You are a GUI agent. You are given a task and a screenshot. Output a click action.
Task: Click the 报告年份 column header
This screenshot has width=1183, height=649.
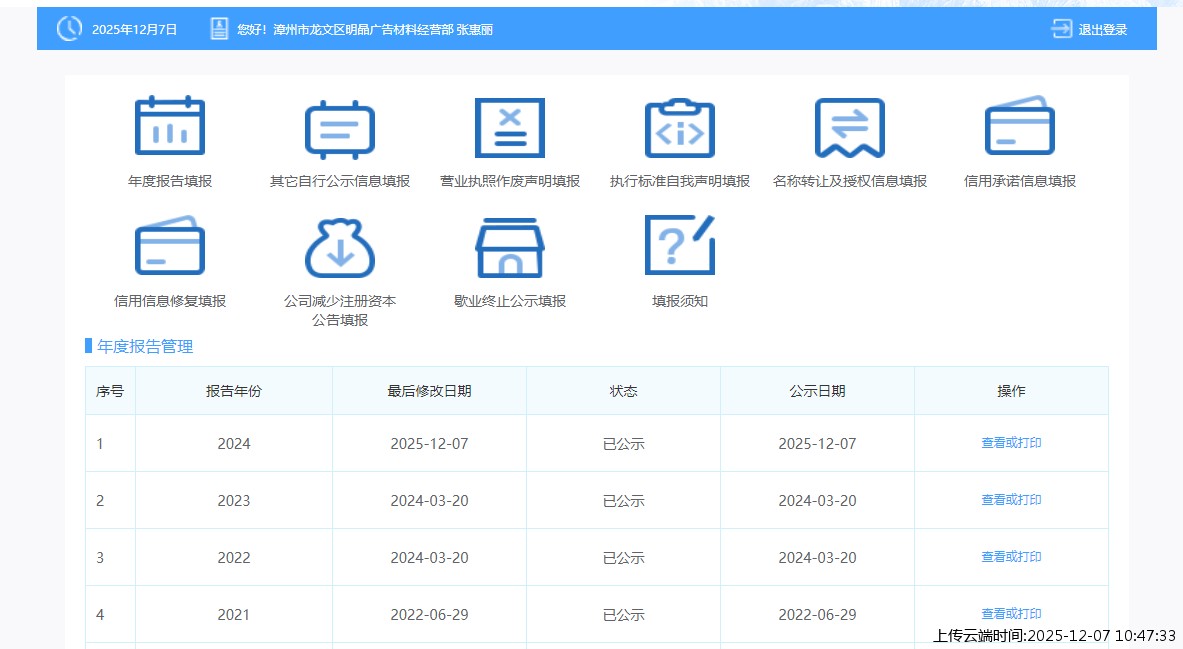pos(234,391)
